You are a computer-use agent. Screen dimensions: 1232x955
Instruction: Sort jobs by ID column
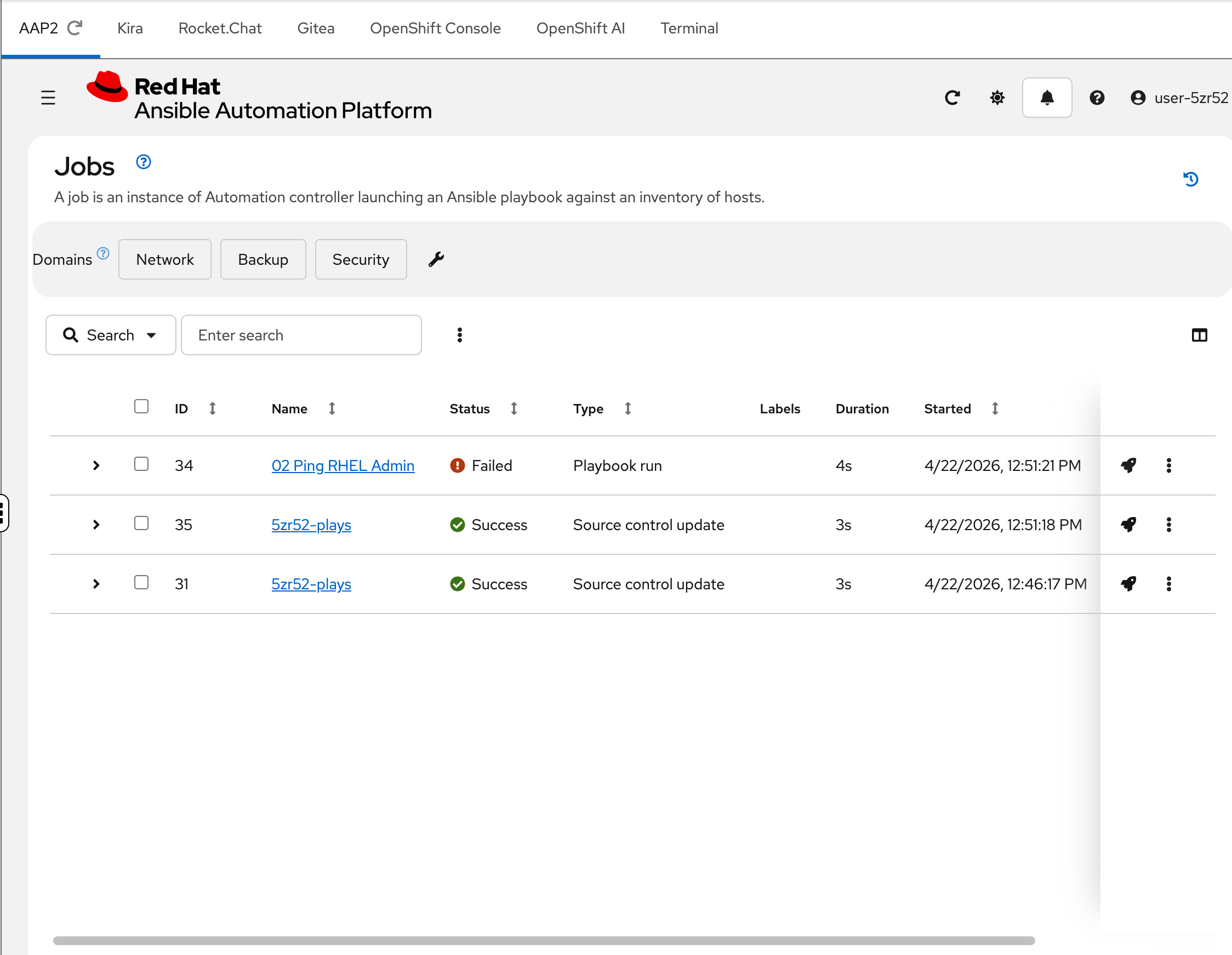coord(212,408)
